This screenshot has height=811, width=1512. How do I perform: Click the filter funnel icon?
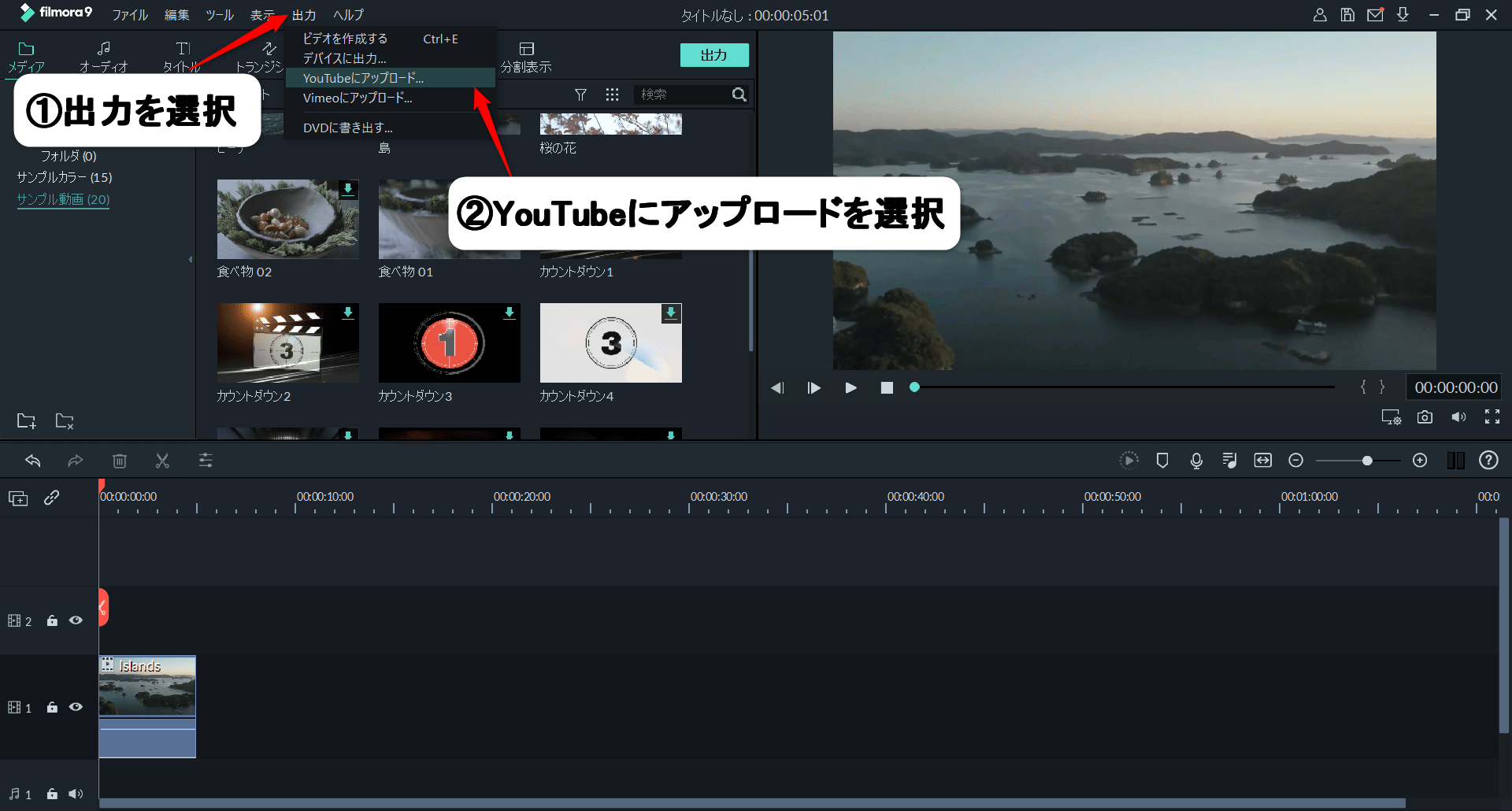point(580,94)
